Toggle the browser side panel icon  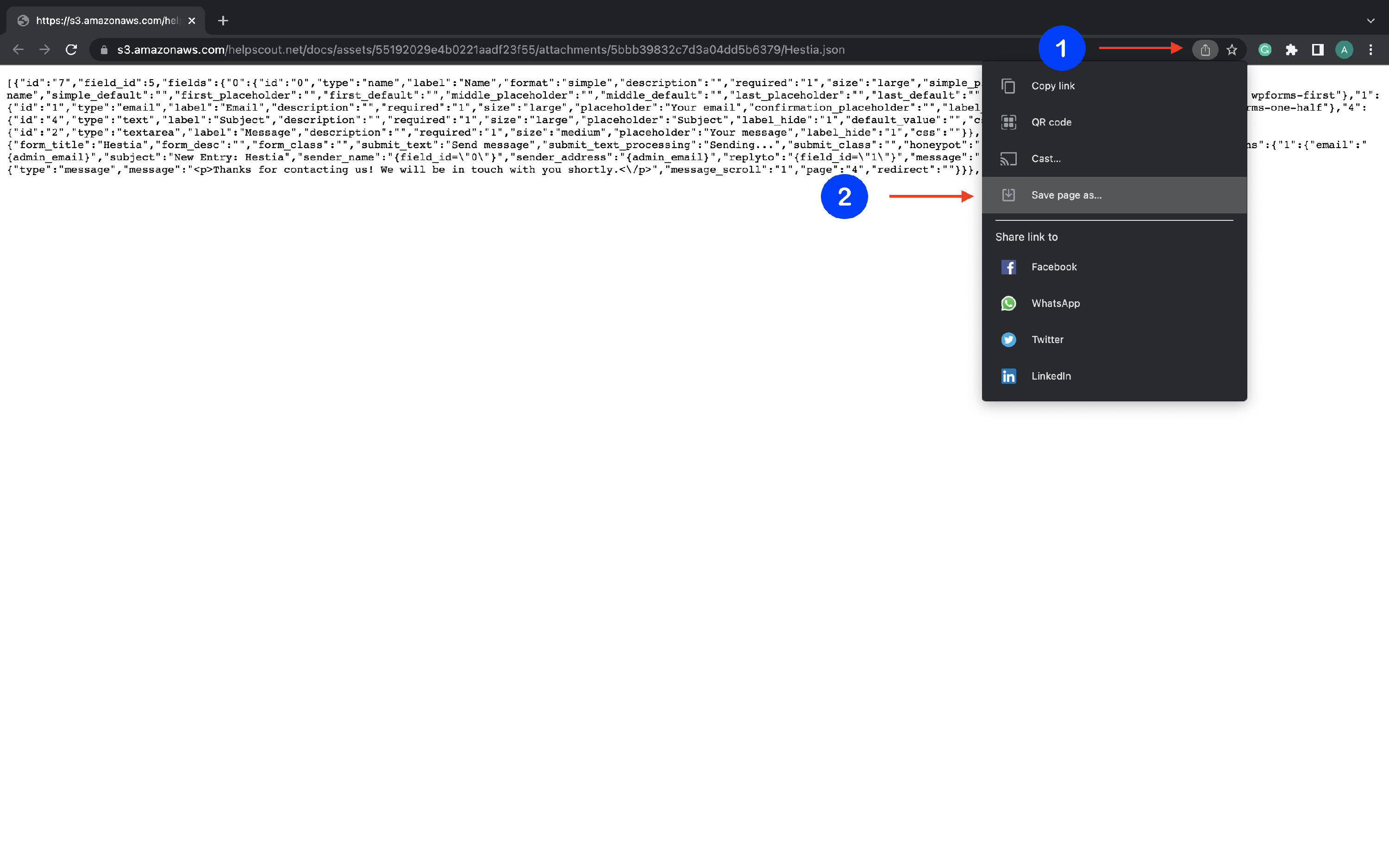(x=1318, y=50)
